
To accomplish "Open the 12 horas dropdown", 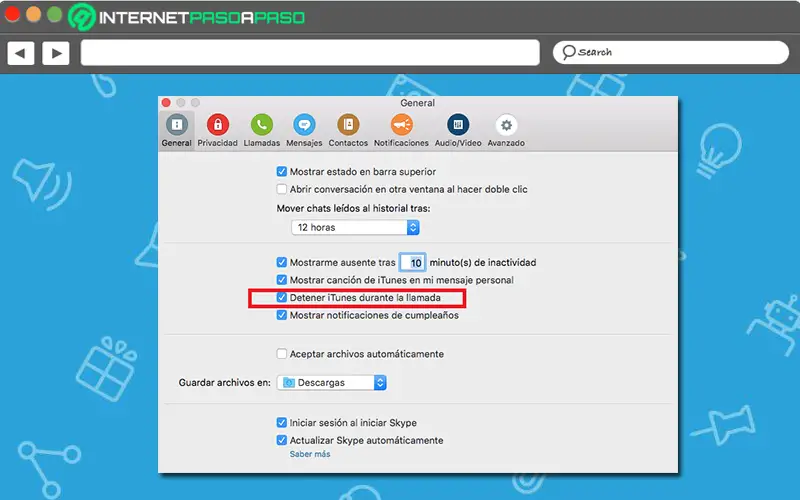I will coord(356,228).
